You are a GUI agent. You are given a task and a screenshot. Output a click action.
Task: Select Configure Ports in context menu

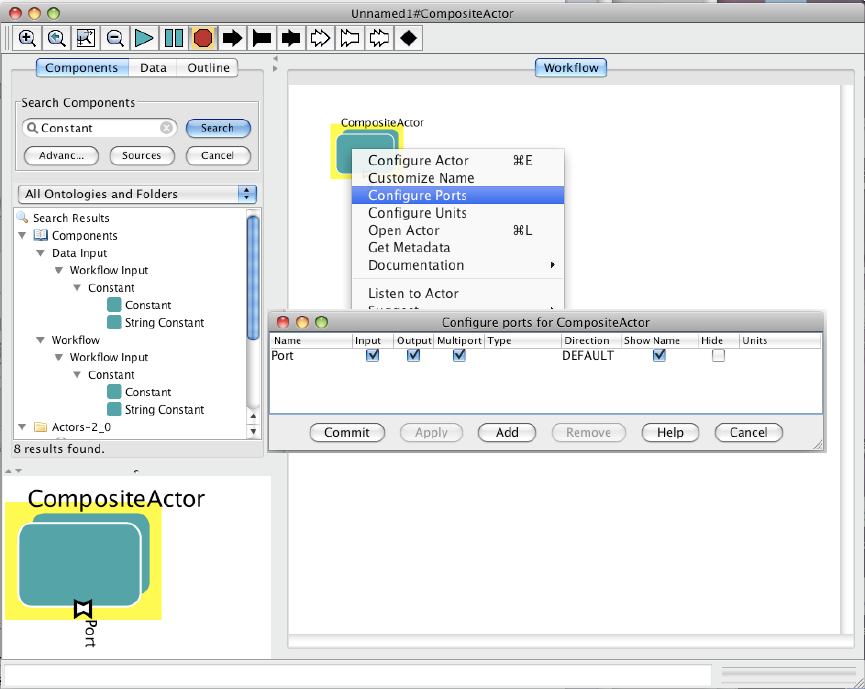point(417,196)
